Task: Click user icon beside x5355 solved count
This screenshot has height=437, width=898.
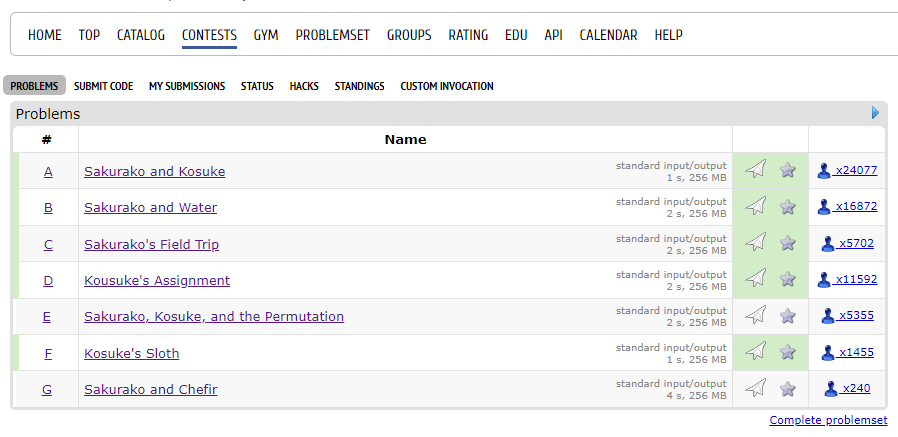Action: [828, 316]
